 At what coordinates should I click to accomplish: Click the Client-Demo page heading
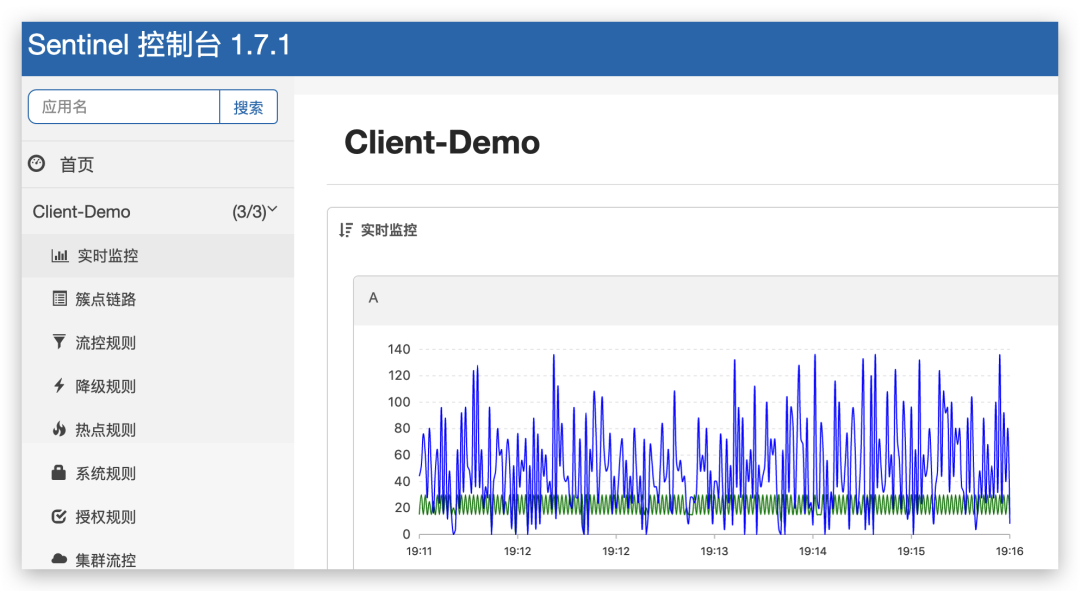(x=442, y=143)
